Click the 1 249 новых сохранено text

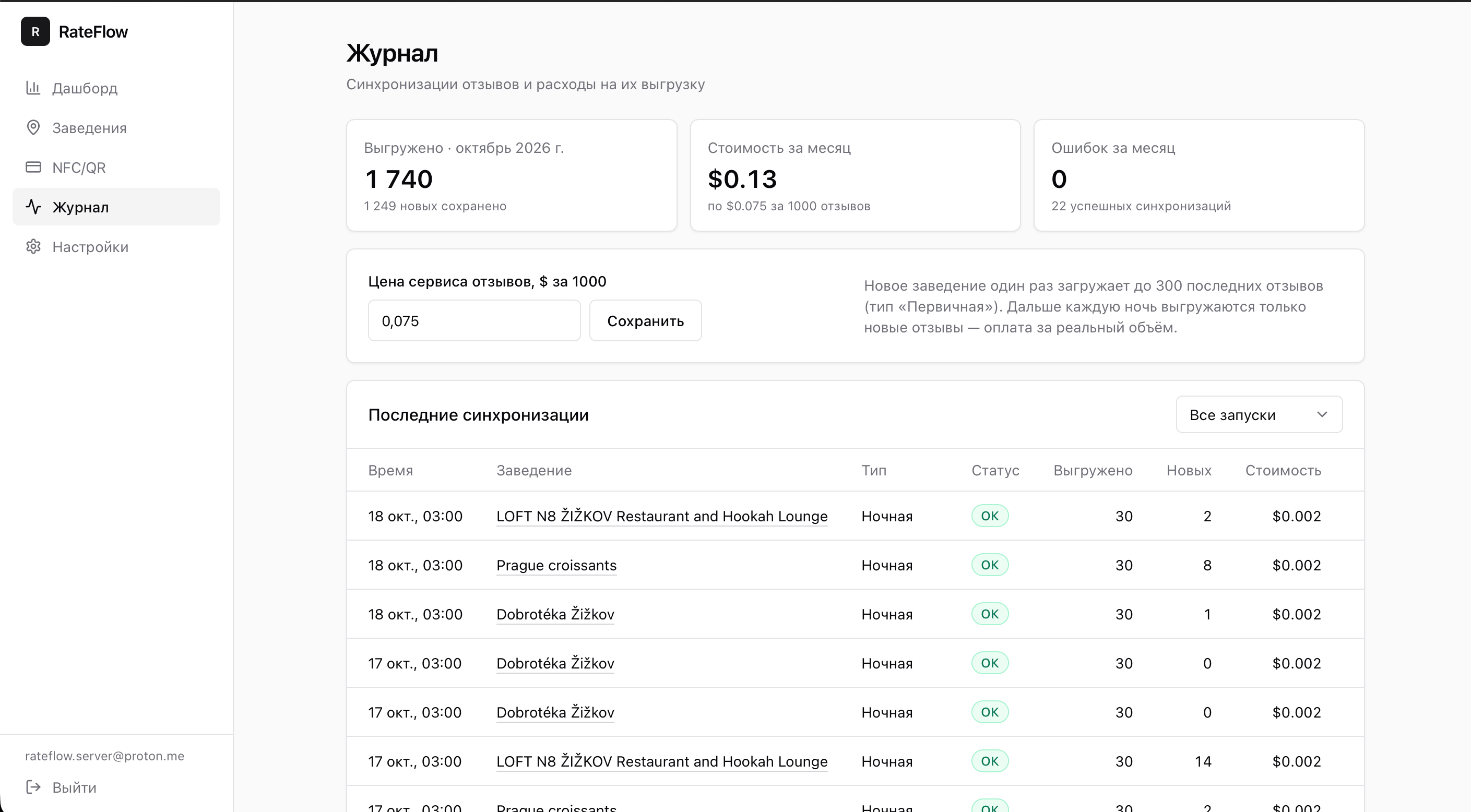(435, 206)
